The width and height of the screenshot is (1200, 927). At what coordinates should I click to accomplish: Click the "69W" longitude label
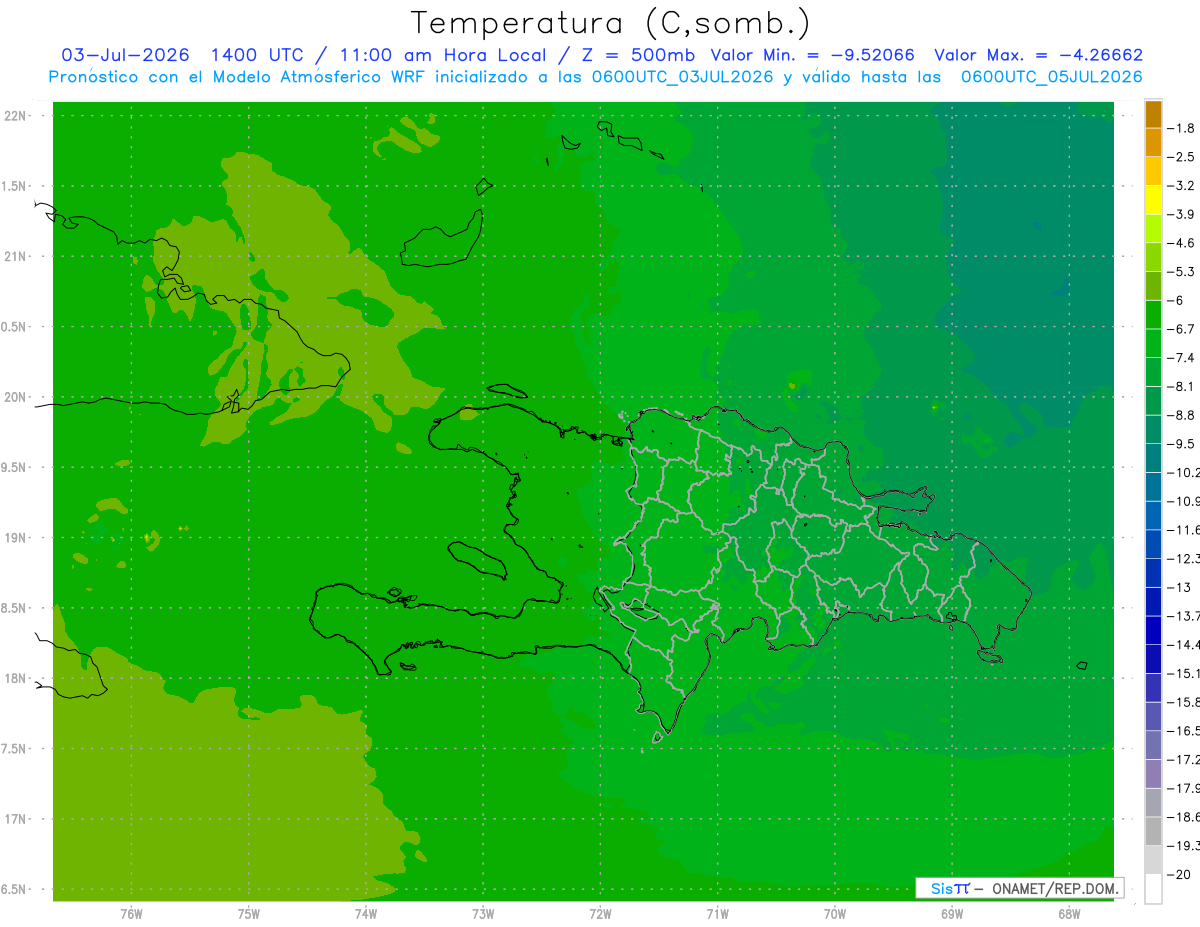point(951,914)
